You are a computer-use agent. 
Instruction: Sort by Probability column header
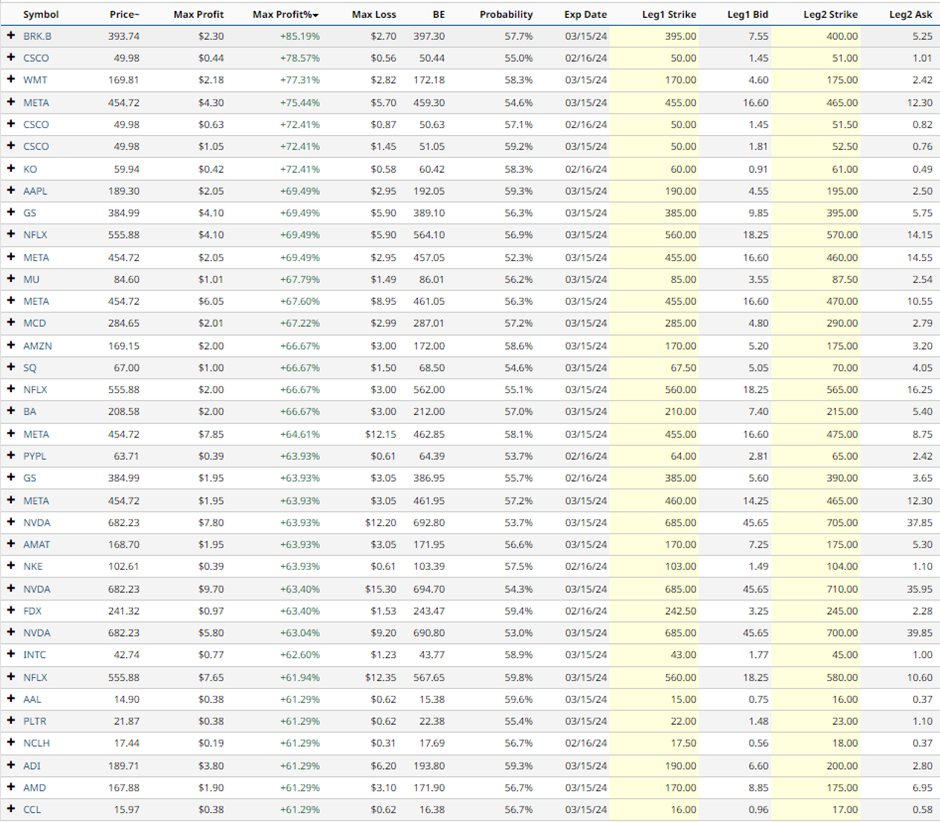coord(506,14)
